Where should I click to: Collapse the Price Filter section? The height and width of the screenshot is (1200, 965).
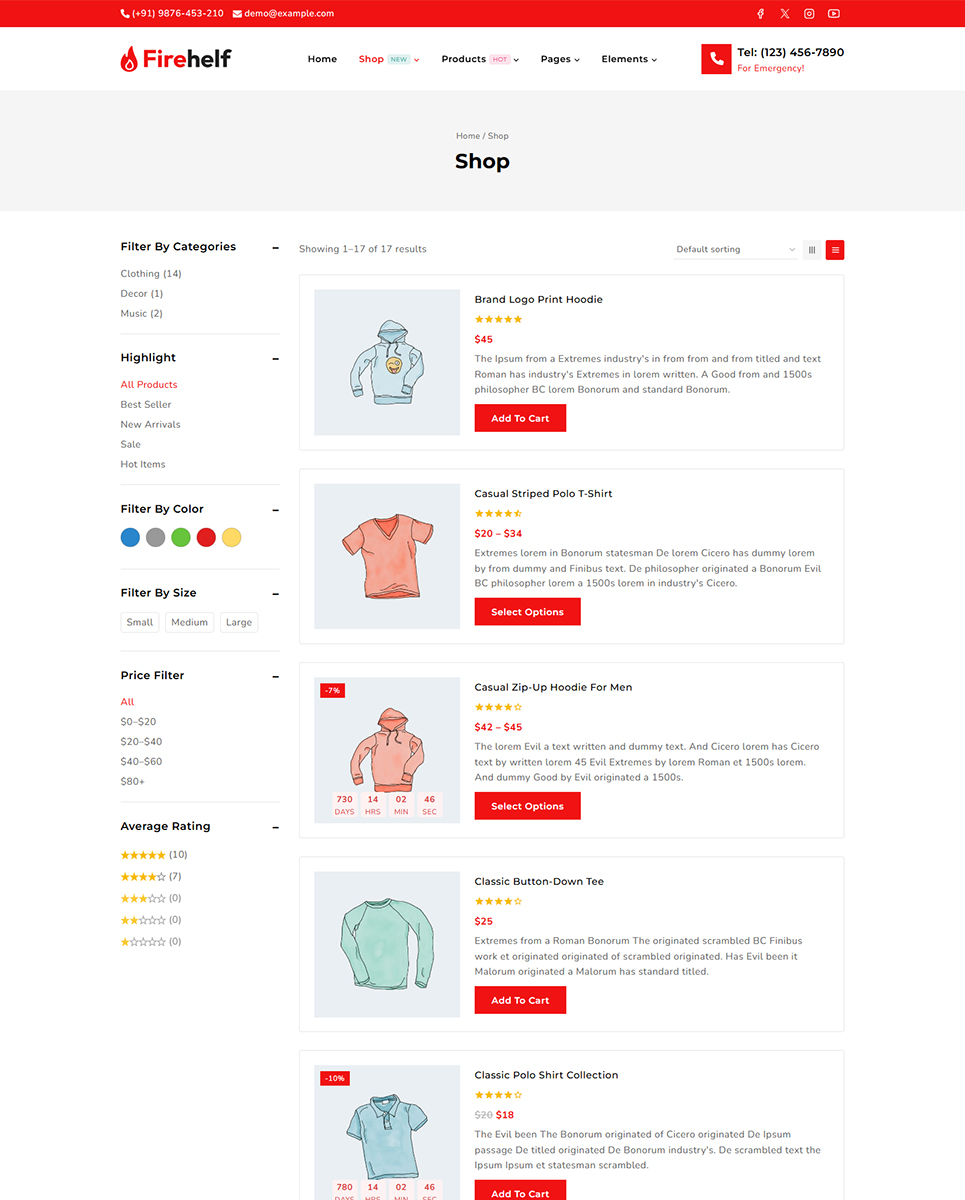coord(275,677)
